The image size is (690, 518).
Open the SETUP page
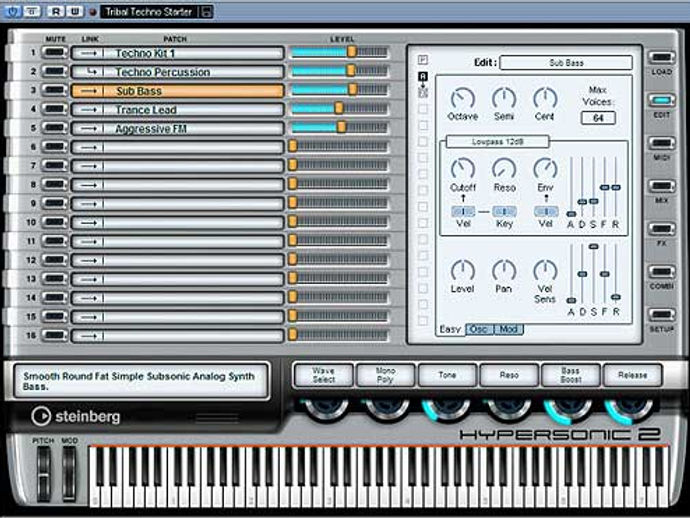(x=661, y=315)
